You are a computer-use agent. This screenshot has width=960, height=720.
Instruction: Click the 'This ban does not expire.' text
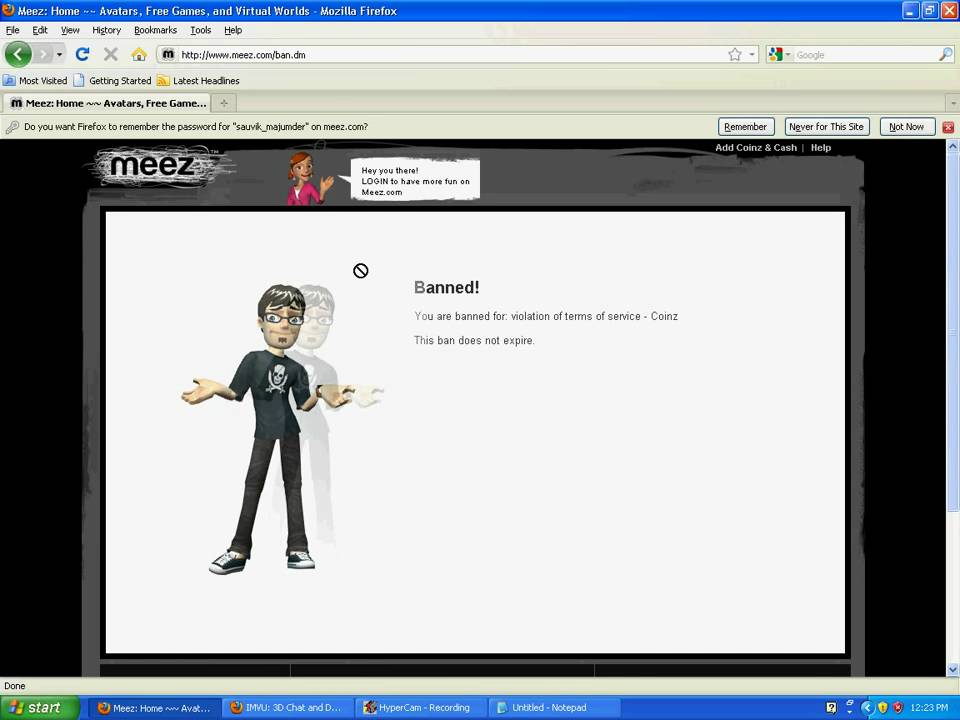(474, 340)
